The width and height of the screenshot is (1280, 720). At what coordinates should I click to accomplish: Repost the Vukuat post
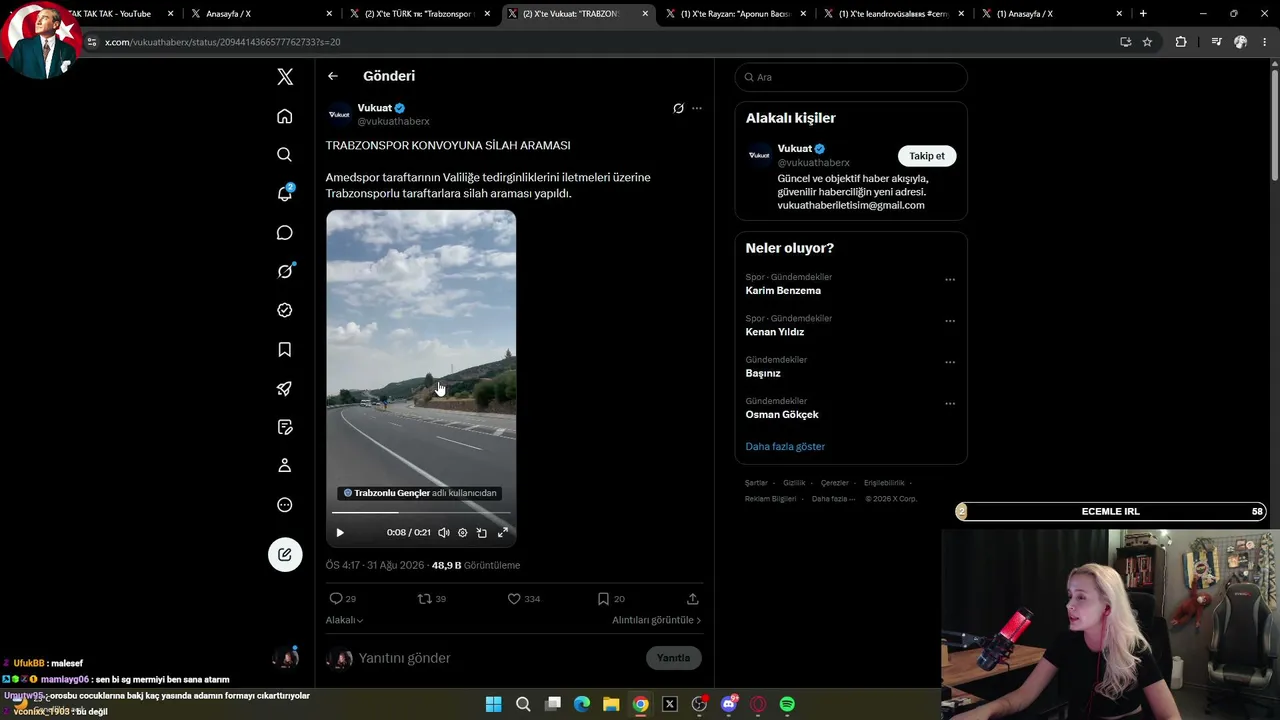coord(424,599)
